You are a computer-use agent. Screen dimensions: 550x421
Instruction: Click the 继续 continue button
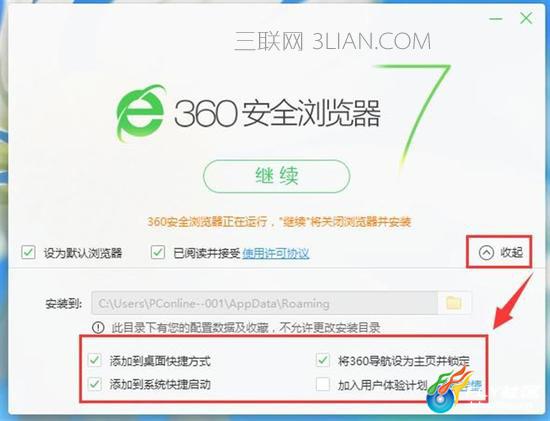coord(276,176)
